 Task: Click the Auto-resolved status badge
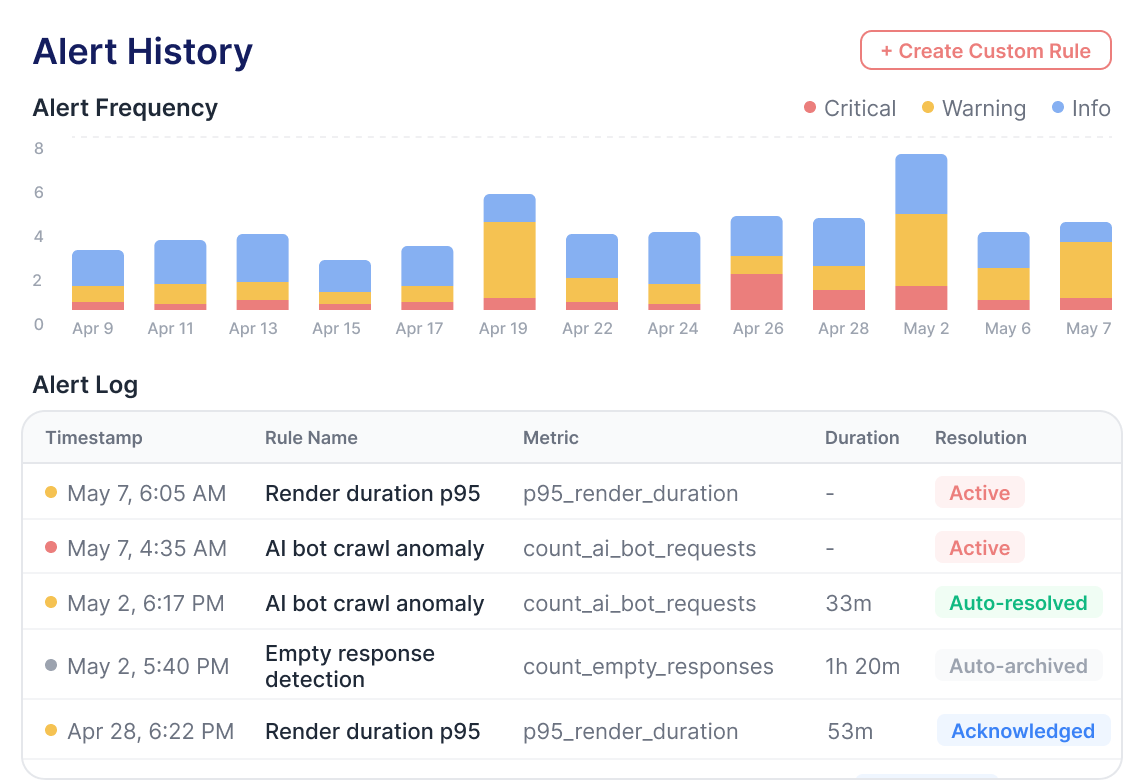pyautogui.click(x=1019, y=603)
